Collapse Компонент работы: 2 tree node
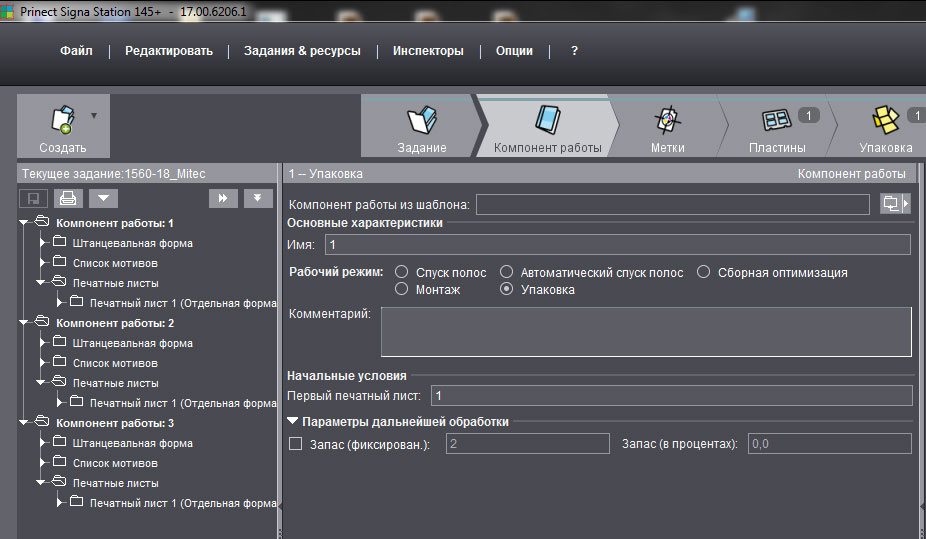 (25, 323)
